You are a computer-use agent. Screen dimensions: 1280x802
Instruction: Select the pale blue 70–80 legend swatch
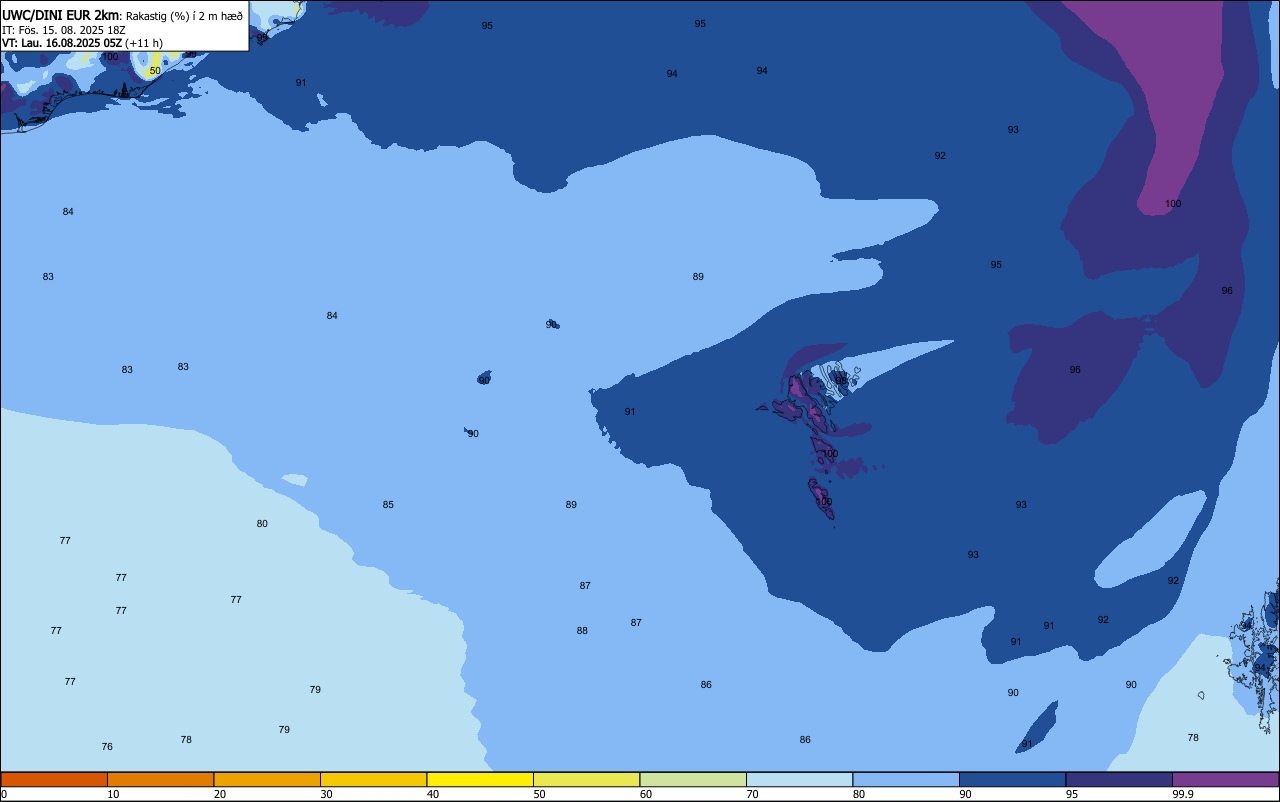[x=799, y=779]
